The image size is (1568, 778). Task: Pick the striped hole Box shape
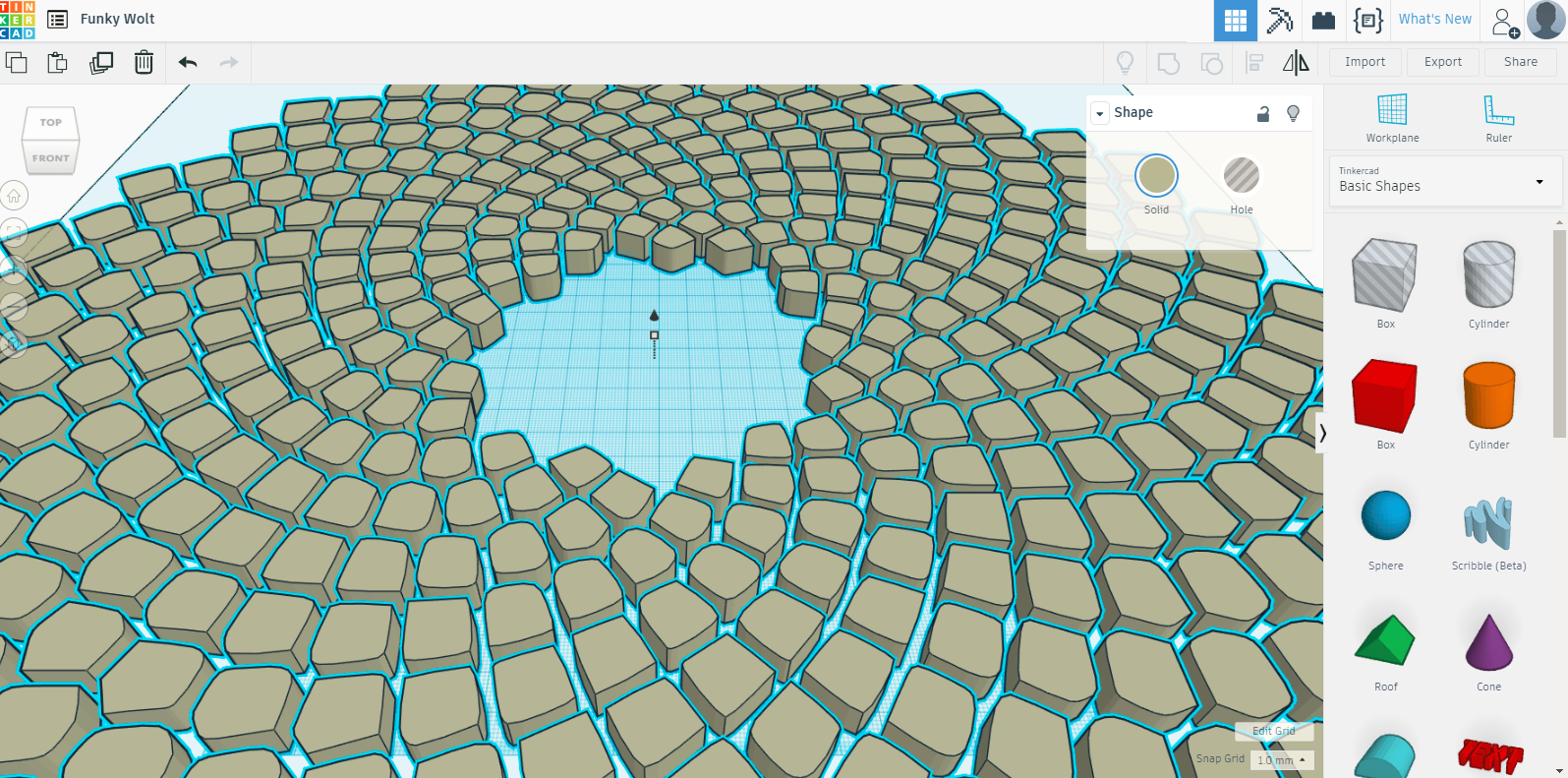1385,274
